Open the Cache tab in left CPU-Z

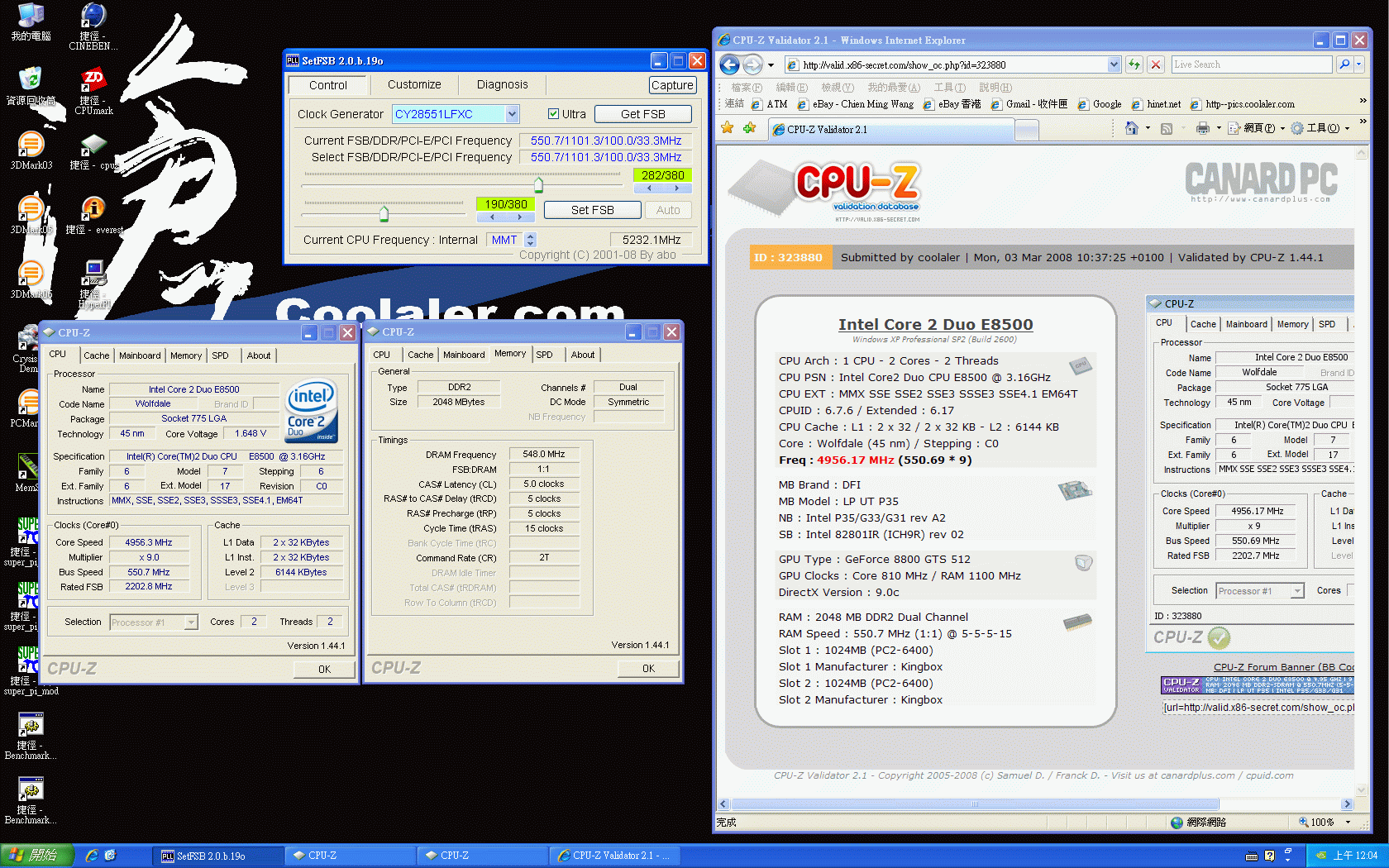(x=96, y=355)
